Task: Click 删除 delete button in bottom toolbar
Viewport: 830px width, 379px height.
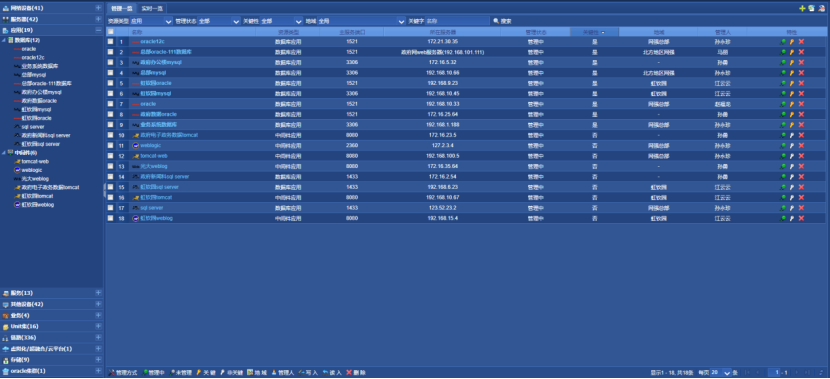Action: pyautogui.click(x=356, y=373)
